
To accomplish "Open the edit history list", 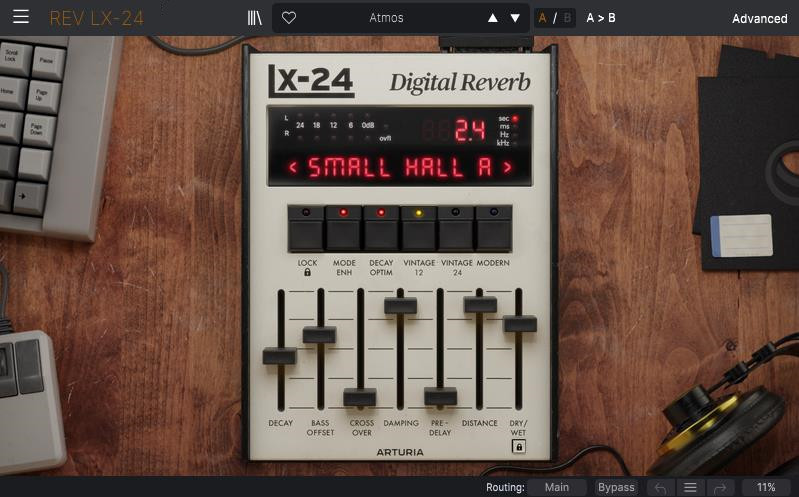I will (690, 488).
